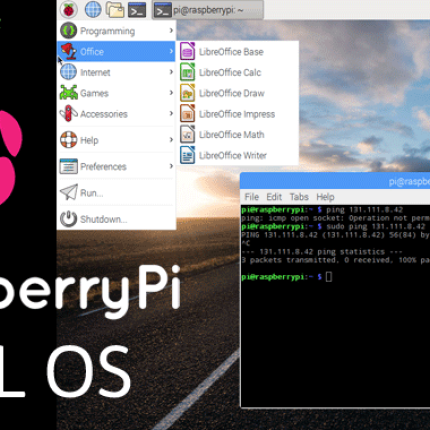Launch LibreOffice Base from submenu
Image resolution: width=430 pixels, height=430 pixels.
click(x=237, y=52)
